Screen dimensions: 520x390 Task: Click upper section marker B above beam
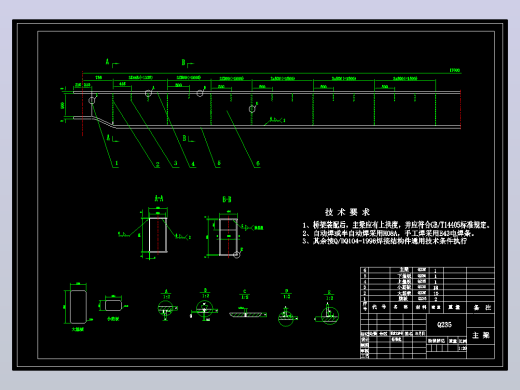[x=183, y=62]
